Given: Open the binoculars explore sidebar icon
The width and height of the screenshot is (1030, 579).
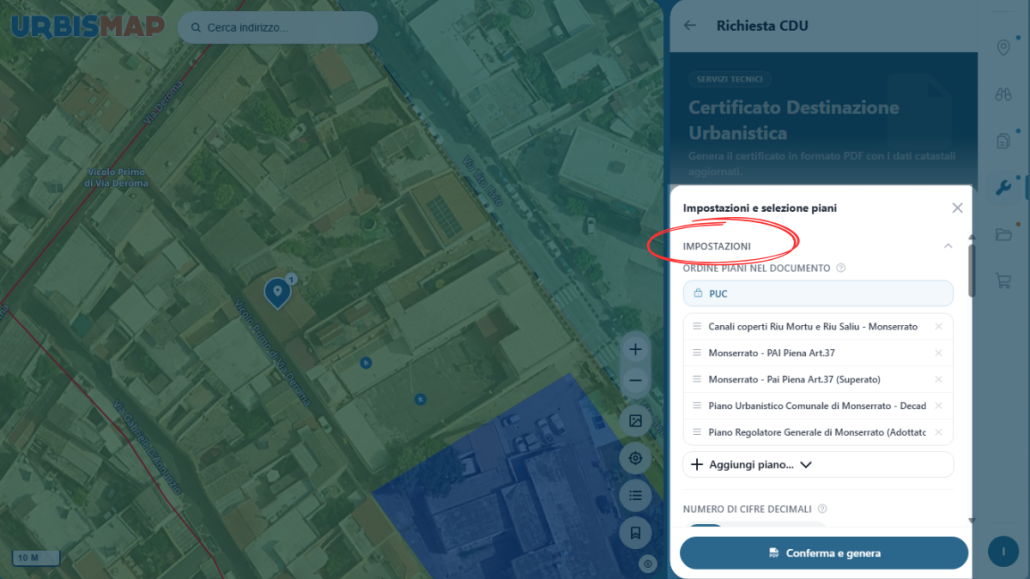Looking at the screenshot, I should click(x=1003, y=95).
